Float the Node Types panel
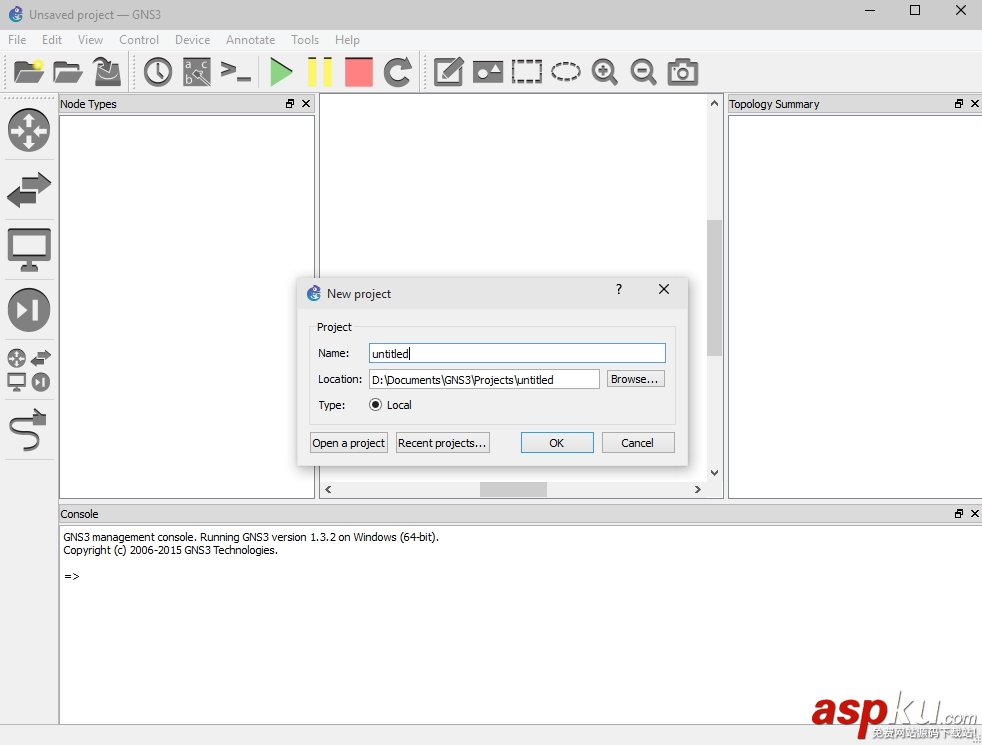 coord(289,104)
